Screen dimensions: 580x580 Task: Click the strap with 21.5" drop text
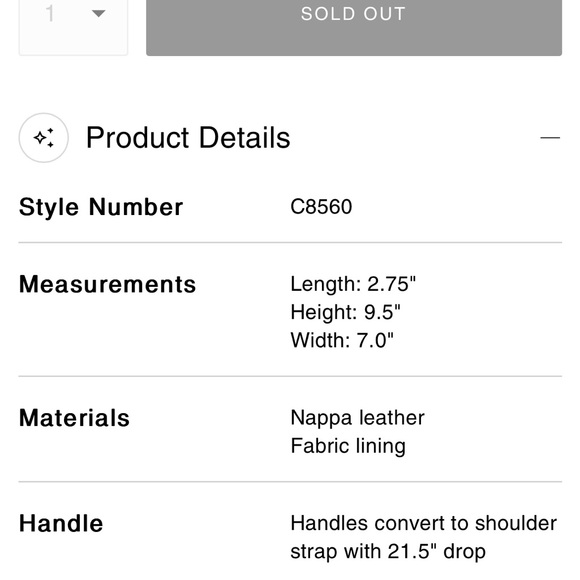(x=388, y=552)
